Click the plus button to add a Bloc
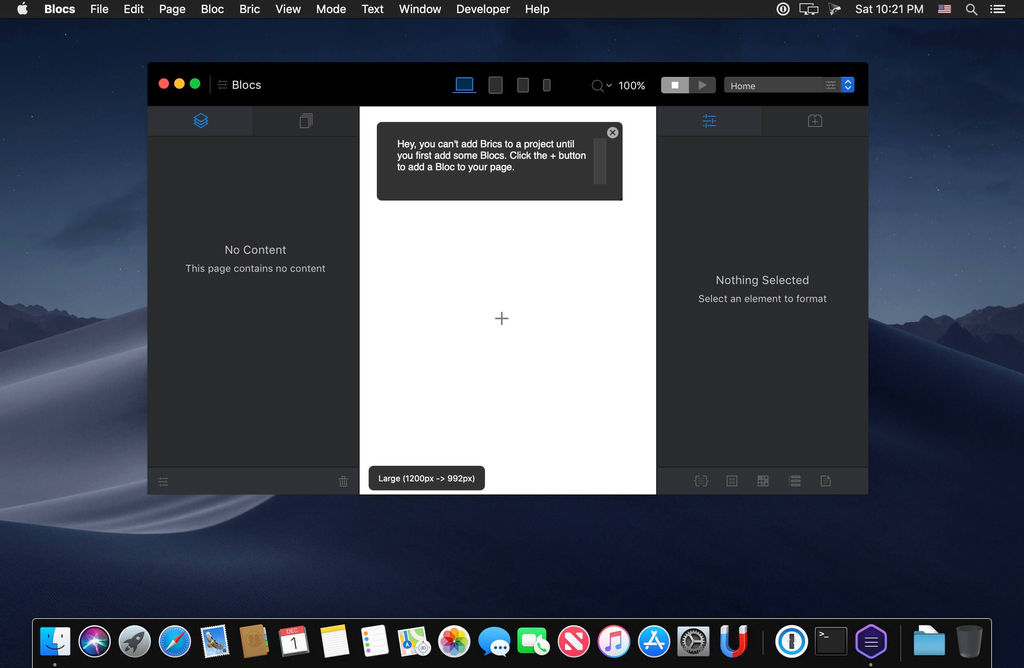Viewport: 1024px width, 668px height. [502, 318]
